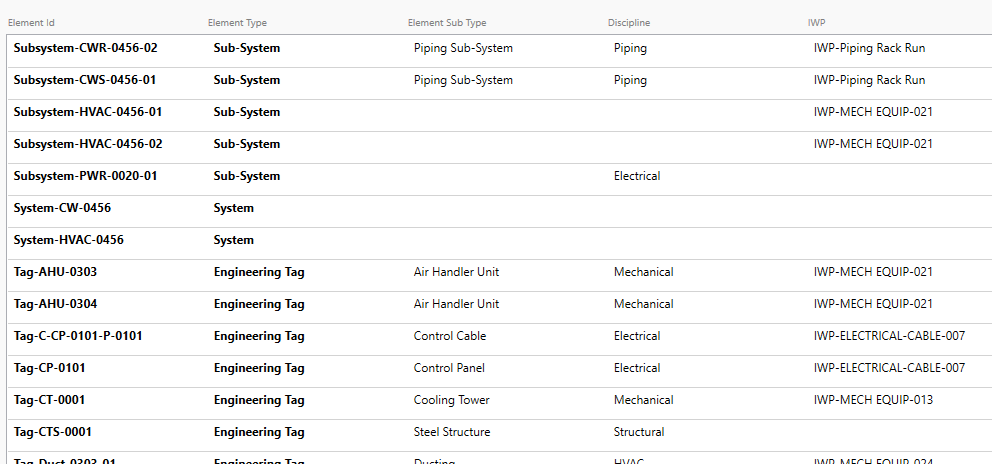Select the Subsystem-HVAC-0456-02 row
992x464 pixels.
(x=87, y=144)
